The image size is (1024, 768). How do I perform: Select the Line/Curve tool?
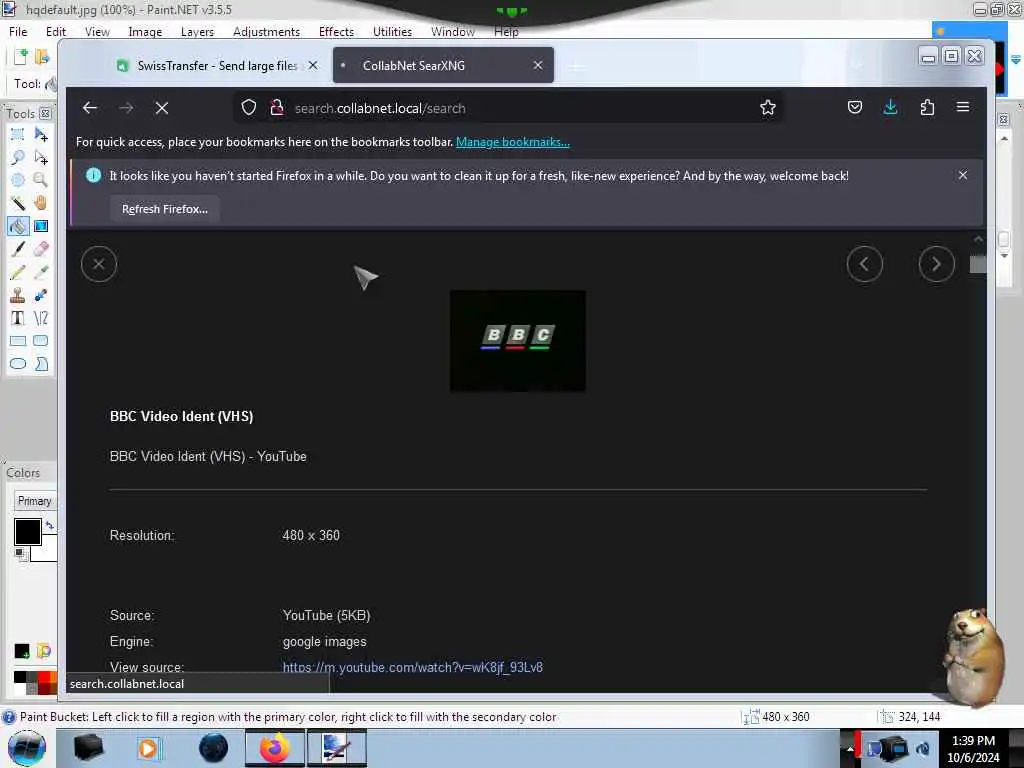40,318
